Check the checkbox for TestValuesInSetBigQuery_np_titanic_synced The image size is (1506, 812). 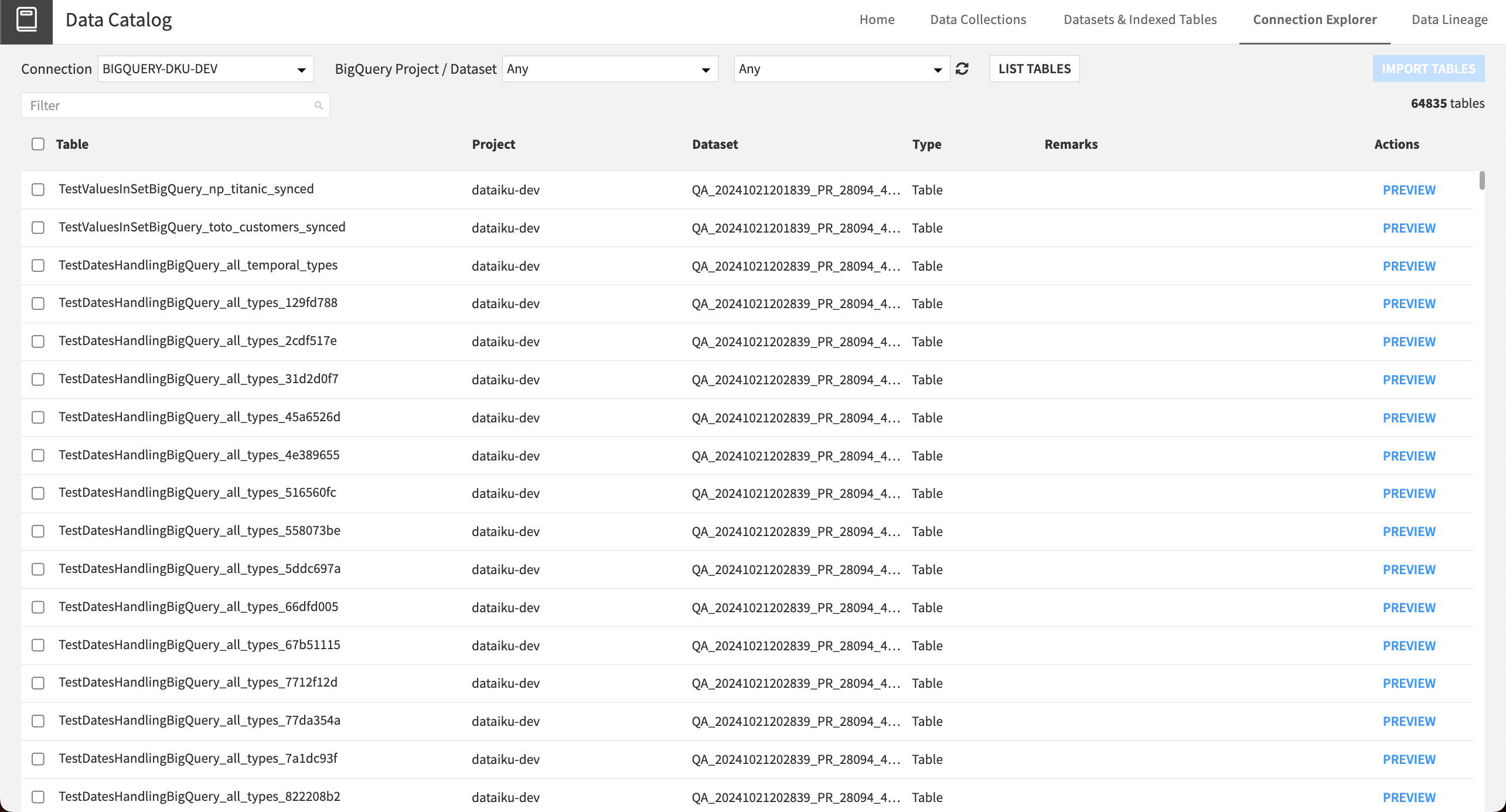(37, 188)
